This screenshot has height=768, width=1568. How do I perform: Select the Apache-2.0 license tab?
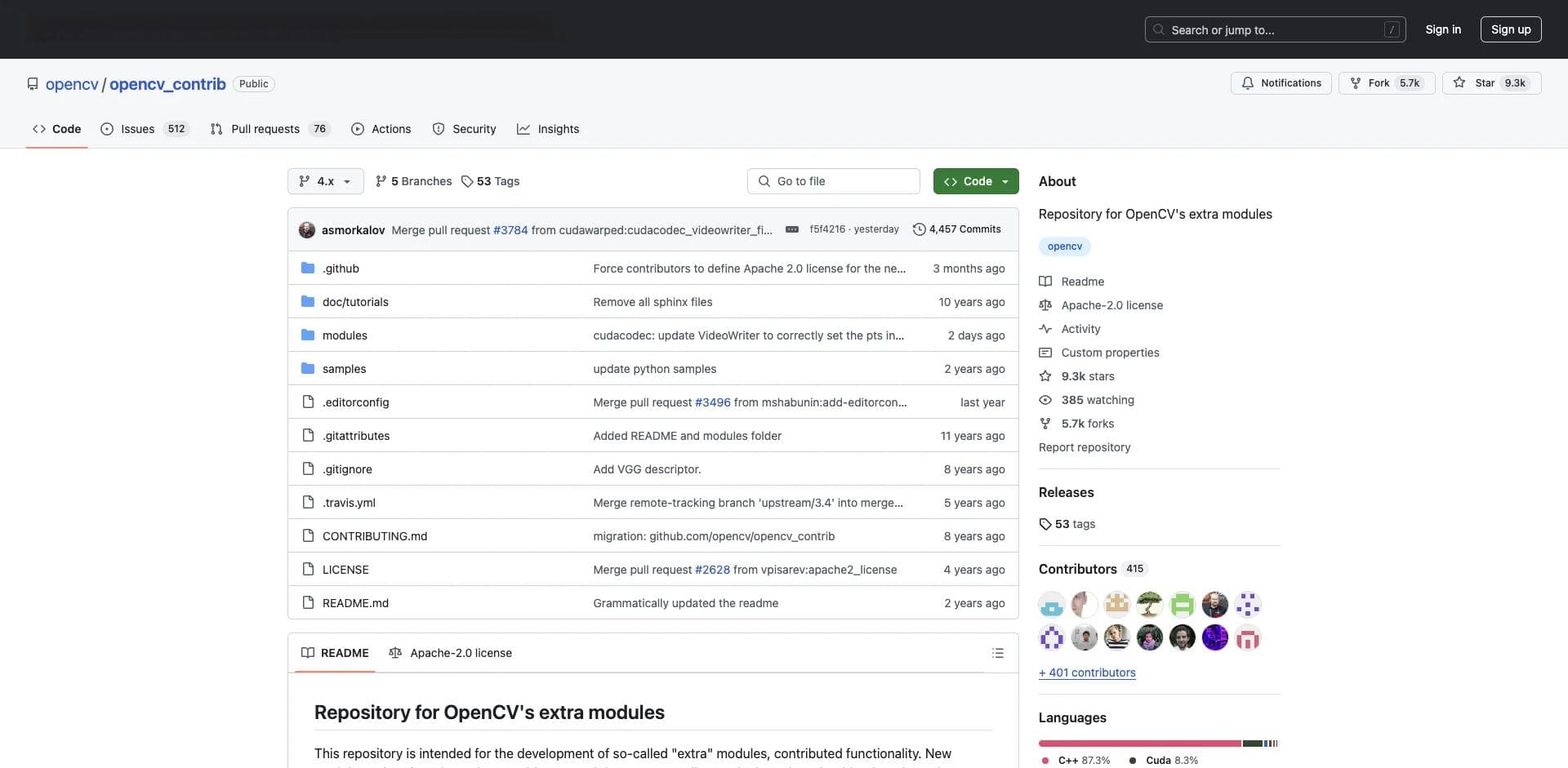[x=451, y=653]
